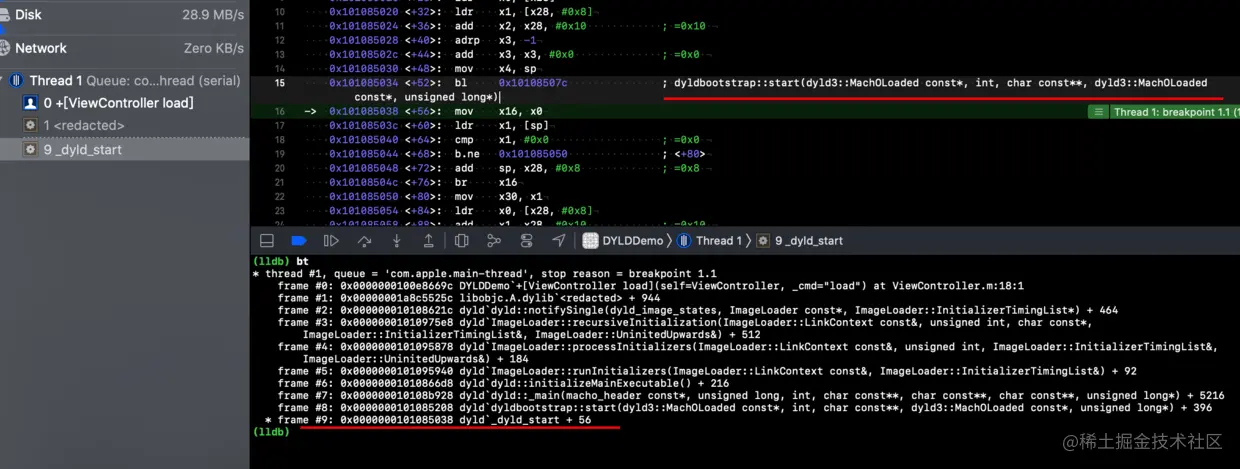Click line number 16 in the gutter
The width and height of the screenshot is (1240, 469).
coord(279,112)
